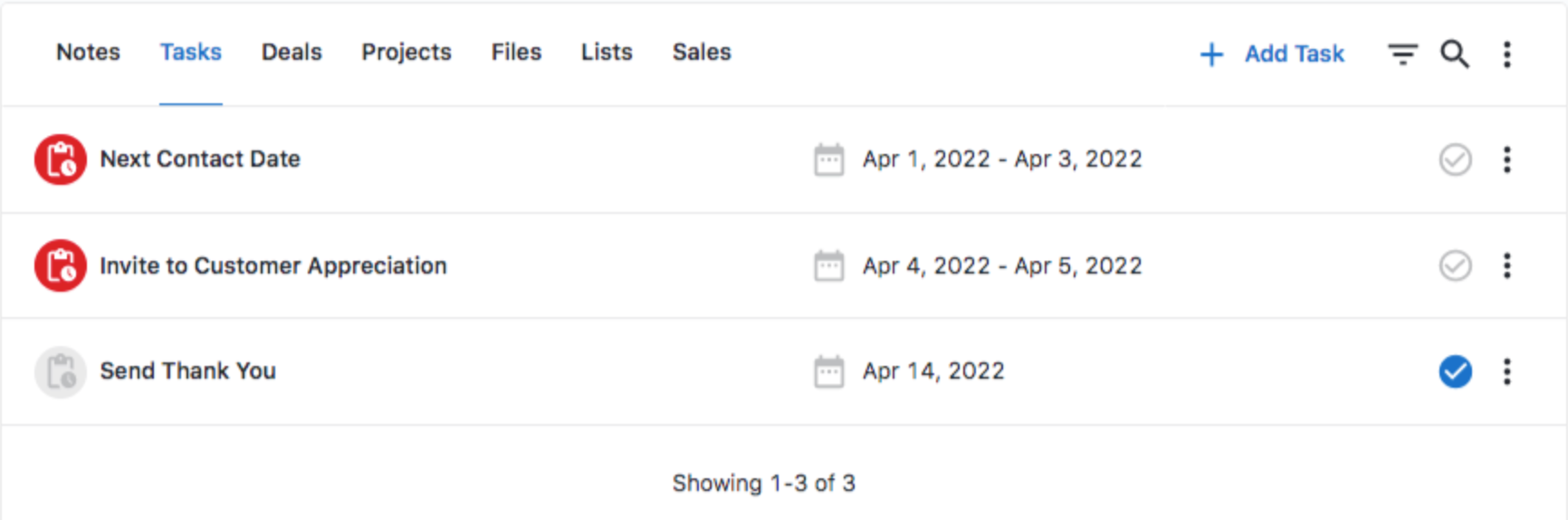The height and width of the screenshot is (520, 1568).
Task: Mark Next Contact Date task complete
Action: click(1455, 159)
